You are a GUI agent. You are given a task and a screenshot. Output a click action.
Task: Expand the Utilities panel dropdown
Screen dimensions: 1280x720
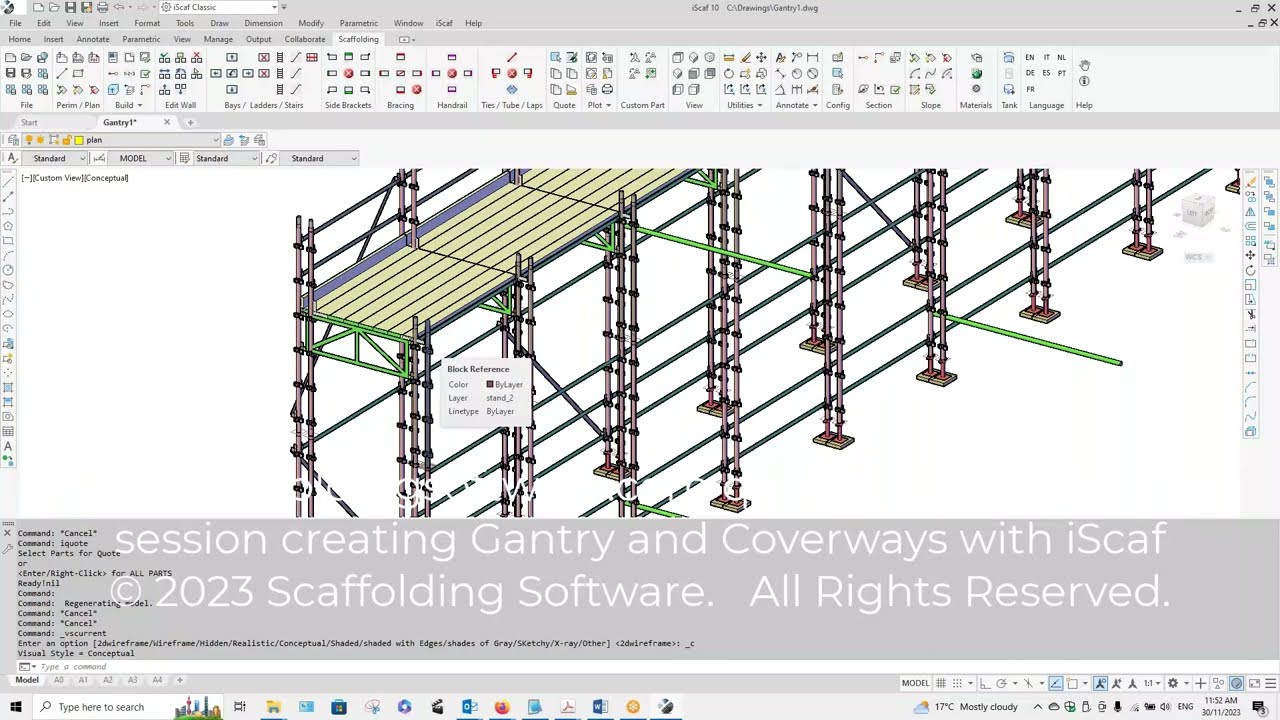[760, 105]
